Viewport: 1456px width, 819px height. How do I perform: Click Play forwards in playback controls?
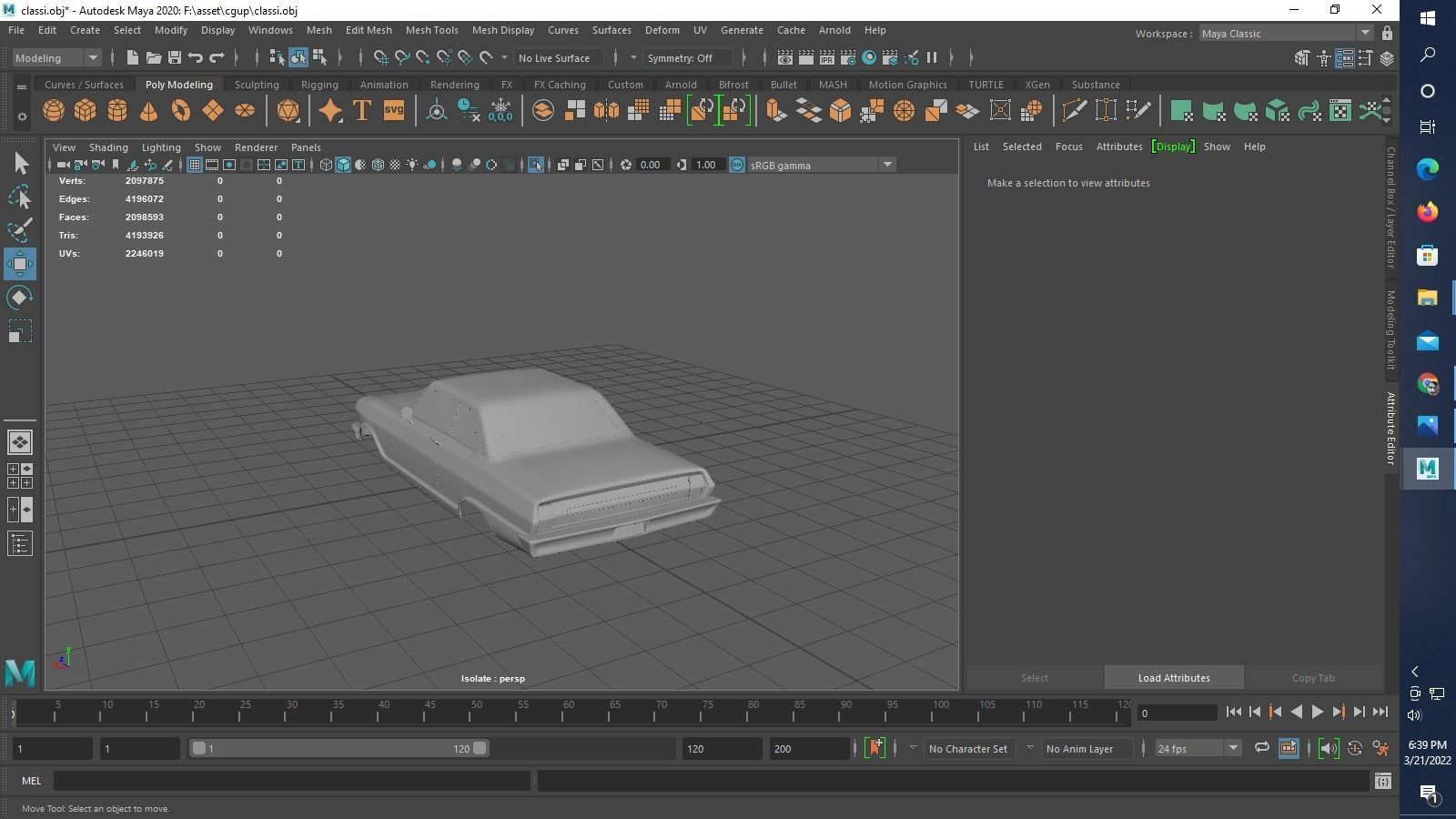tap(1317, 713)
